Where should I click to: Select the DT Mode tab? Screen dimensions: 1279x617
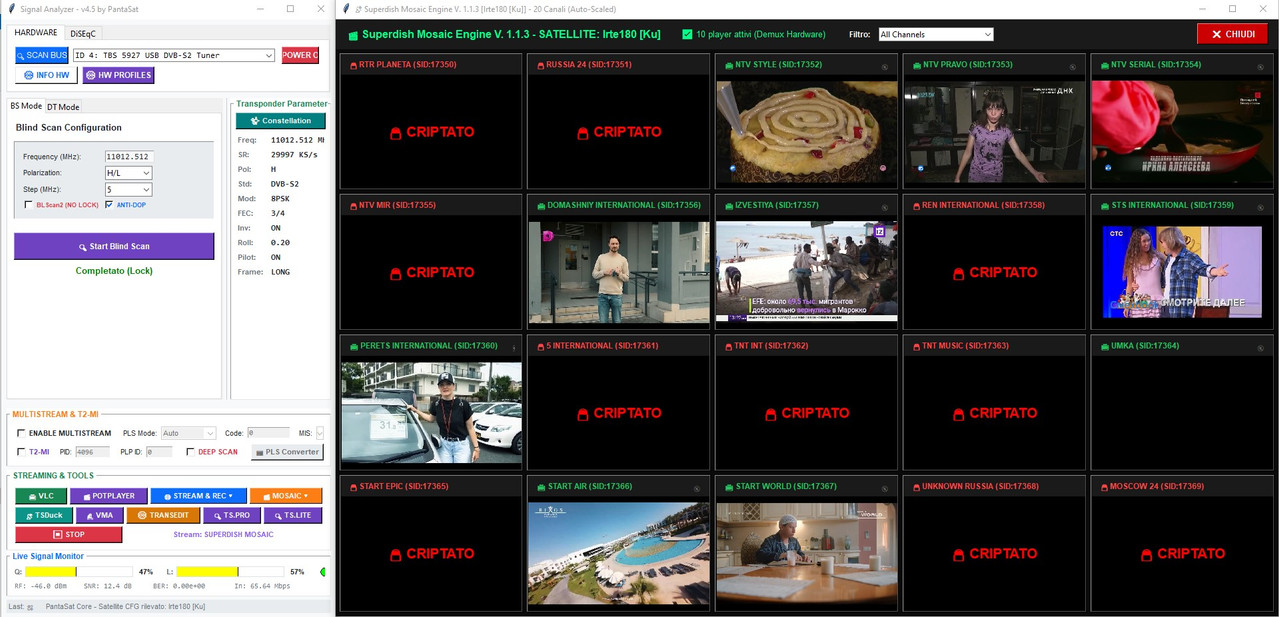(x=63, y=107)
